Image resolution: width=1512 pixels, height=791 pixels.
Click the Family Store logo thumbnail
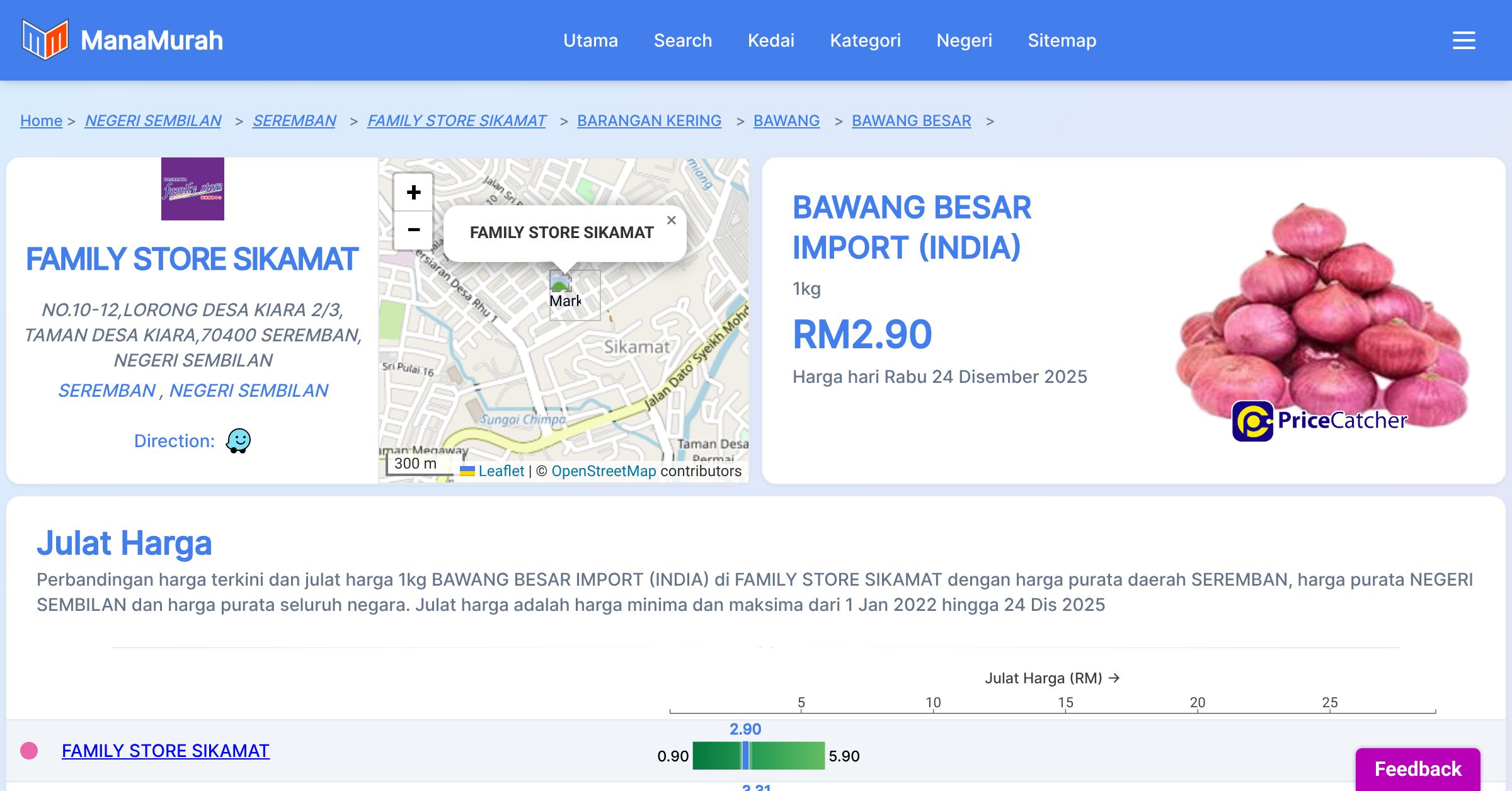coord(192,189)
